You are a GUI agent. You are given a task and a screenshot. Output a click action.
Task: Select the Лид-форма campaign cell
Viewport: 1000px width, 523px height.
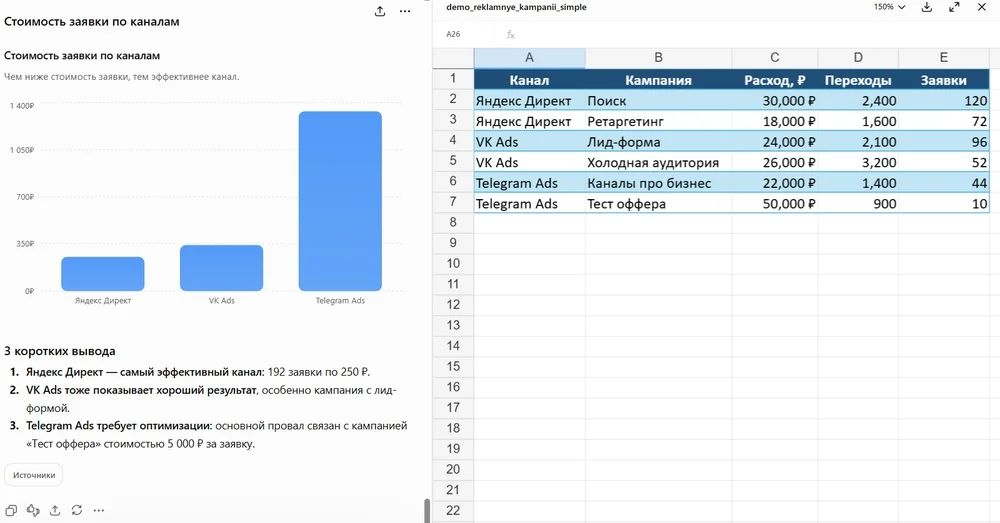658,142
